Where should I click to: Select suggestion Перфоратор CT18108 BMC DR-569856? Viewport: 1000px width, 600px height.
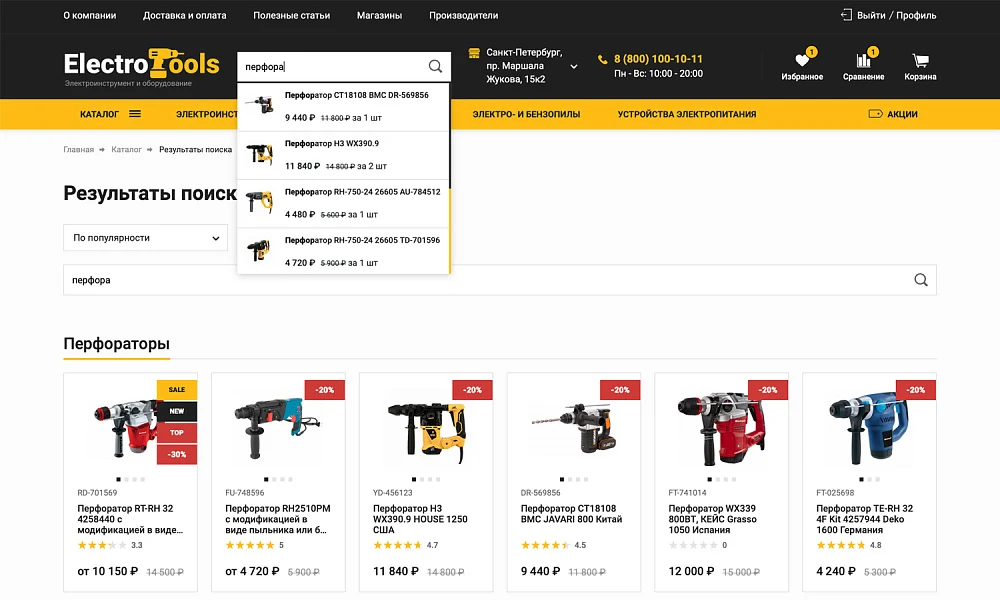click(343, 106)
